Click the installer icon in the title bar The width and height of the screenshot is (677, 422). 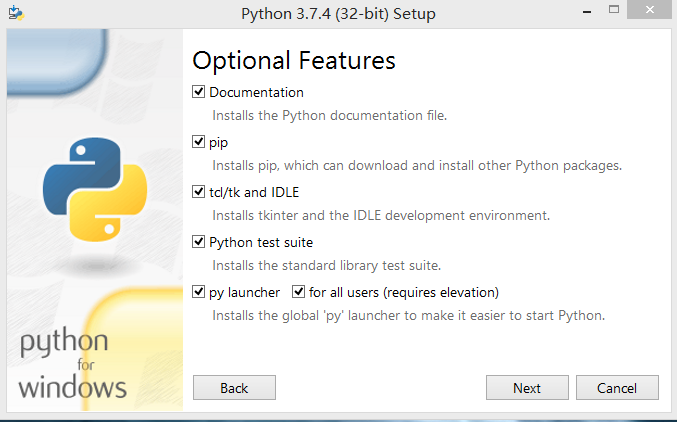(x=16, y=13)
